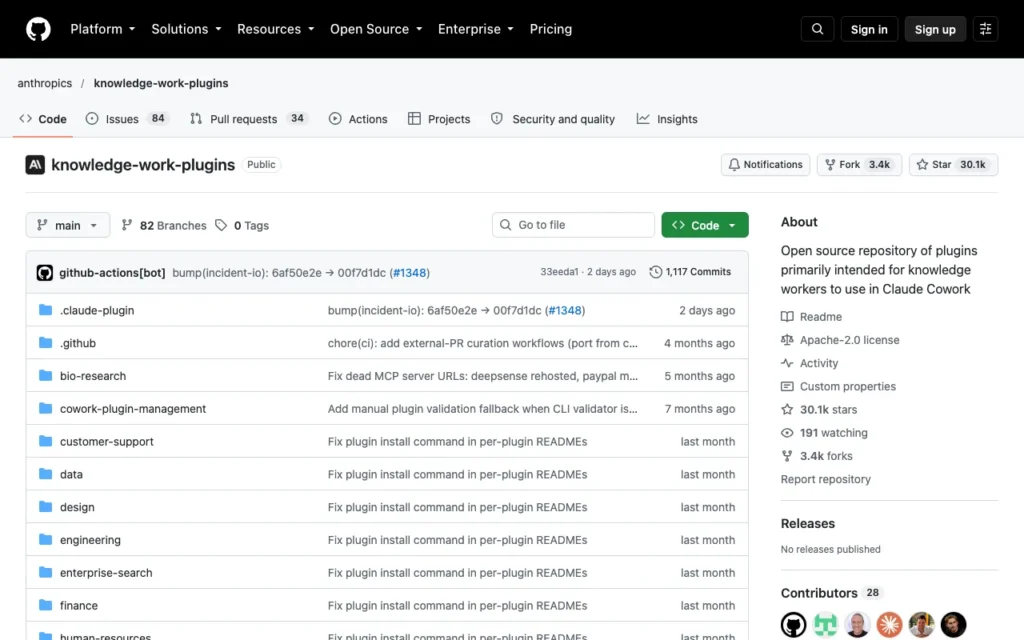
Task: Click the knowledge-work-plugins breadcrumb link
Action: (x=161, y=83)
